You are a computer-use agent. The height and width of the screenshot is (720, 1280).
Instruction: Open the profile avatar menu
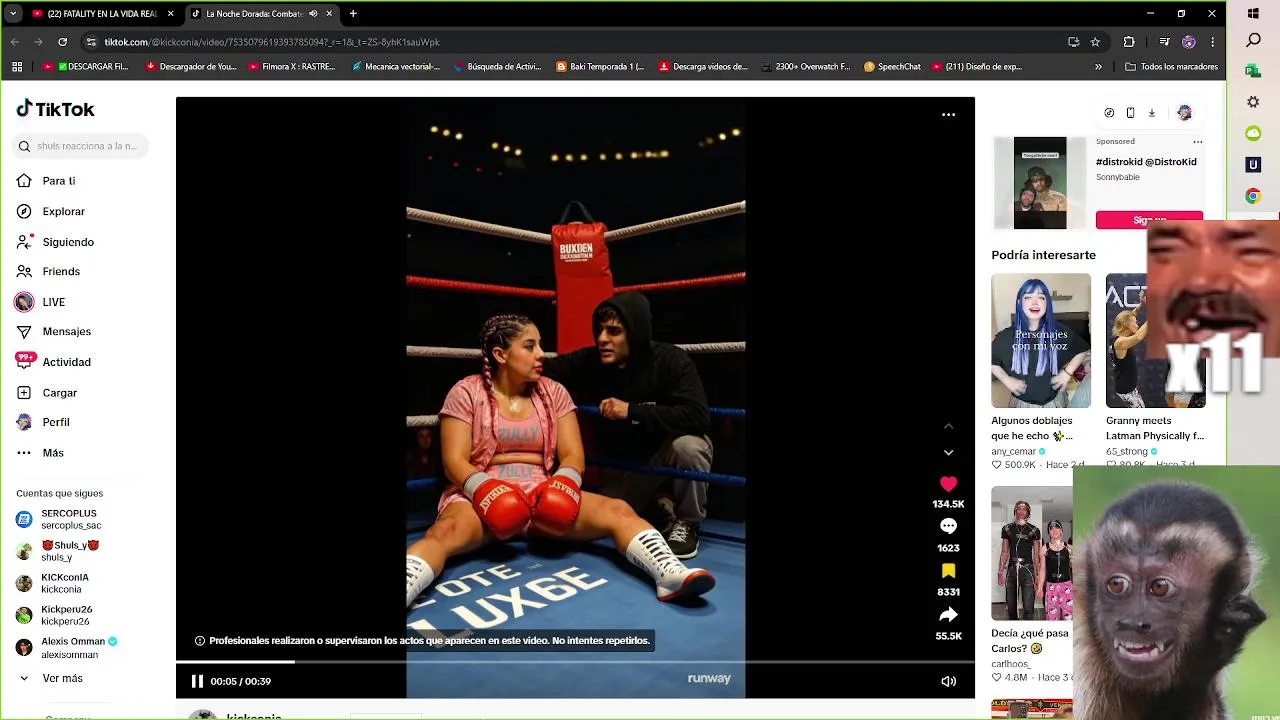[1184, 113]
